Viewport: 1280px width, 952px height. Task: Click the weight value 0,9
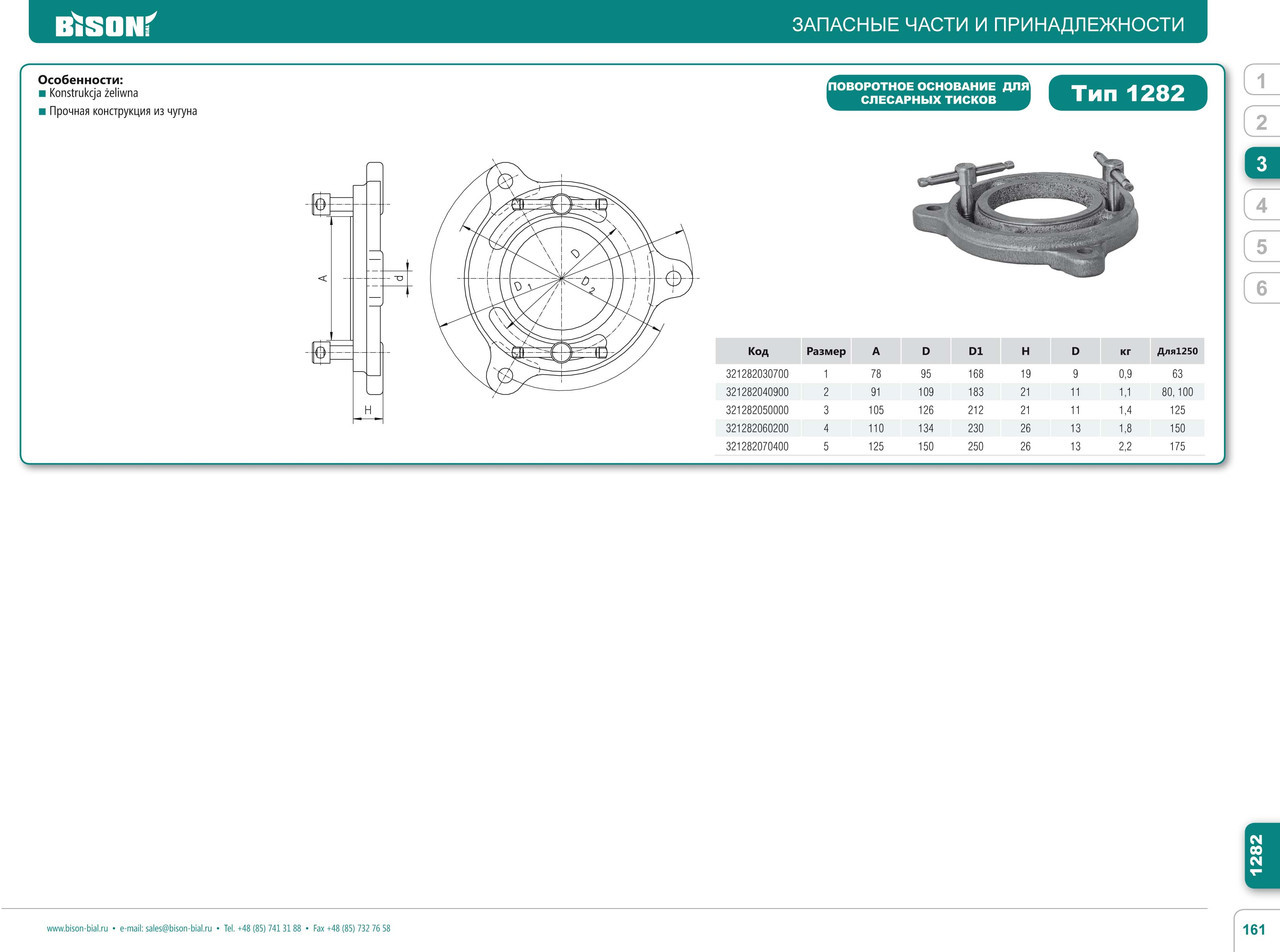coord(1126,374)
